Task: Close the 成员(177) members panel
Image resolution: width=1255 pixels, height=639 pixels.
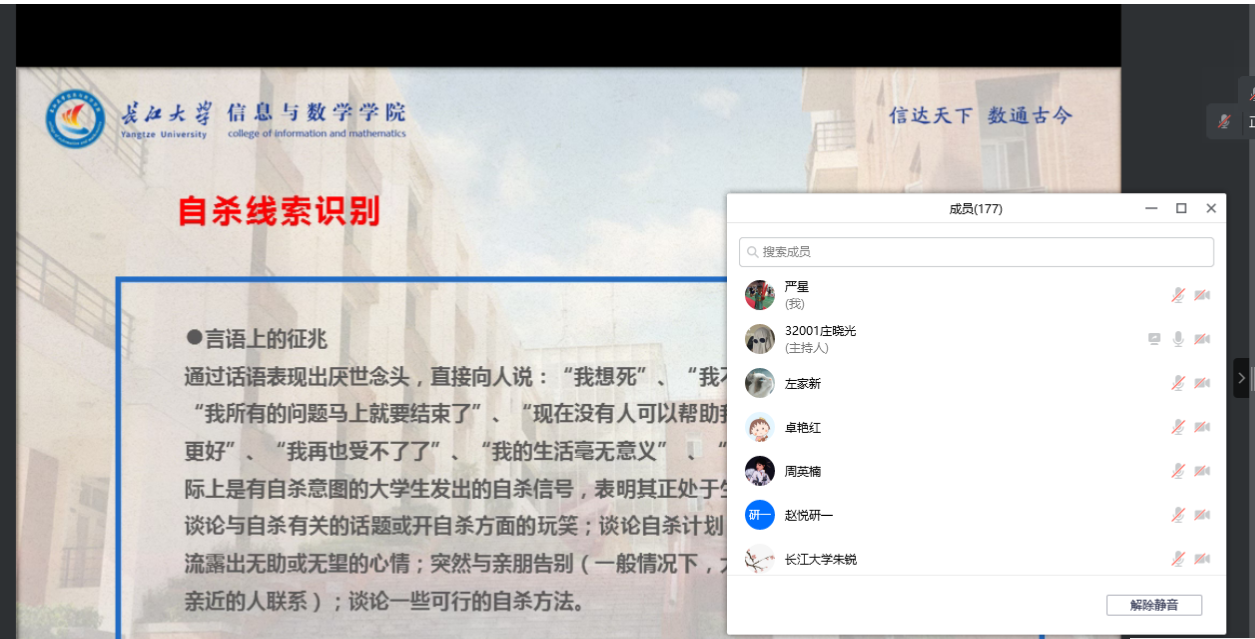Action: (1211, 208)
